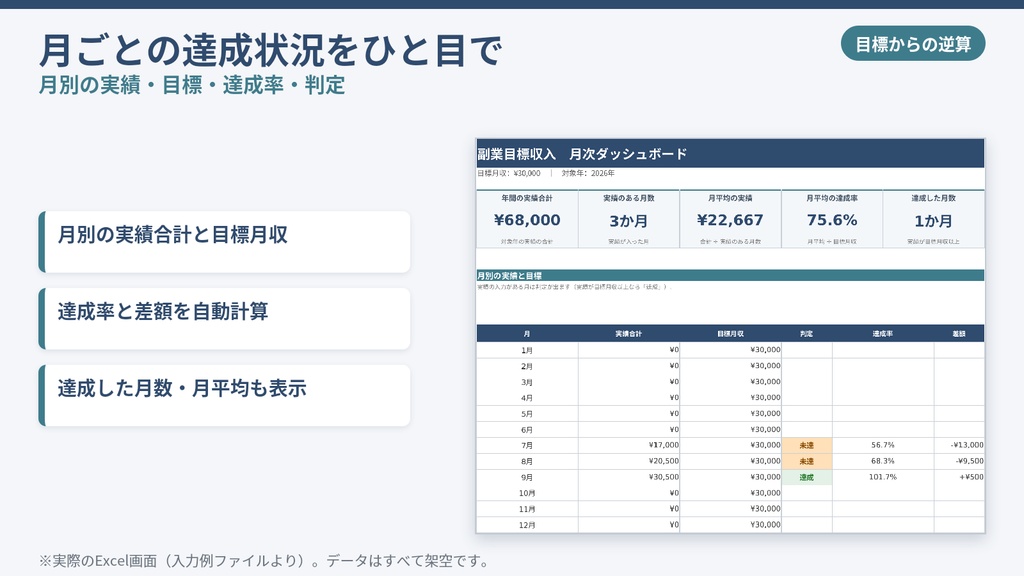
Task: Select the 達成した月数・月平均も表示 card
Action: (225, 396)
